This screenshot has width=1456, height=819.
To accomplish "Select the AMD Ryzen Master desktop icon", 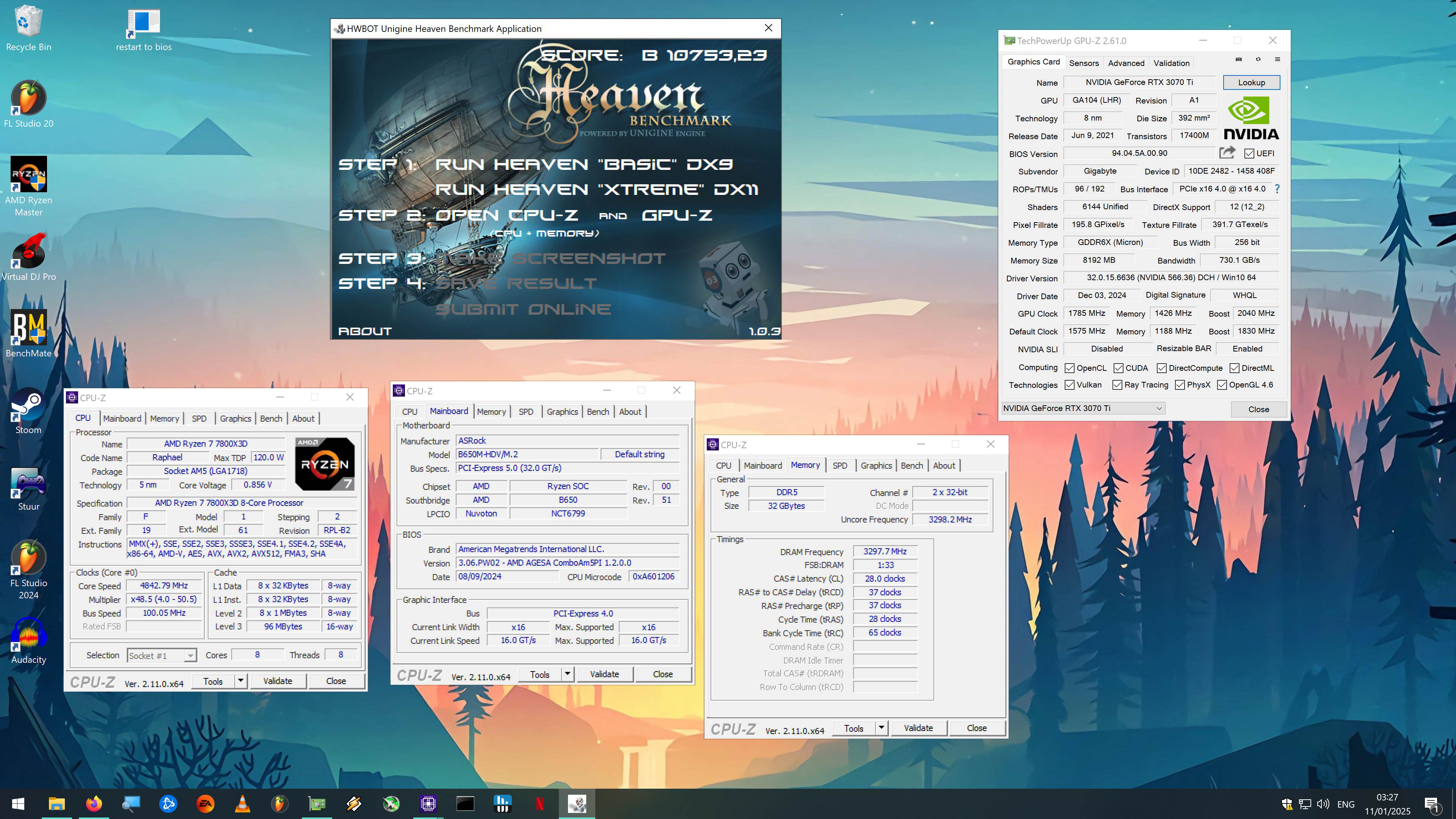I will [28, 187].
